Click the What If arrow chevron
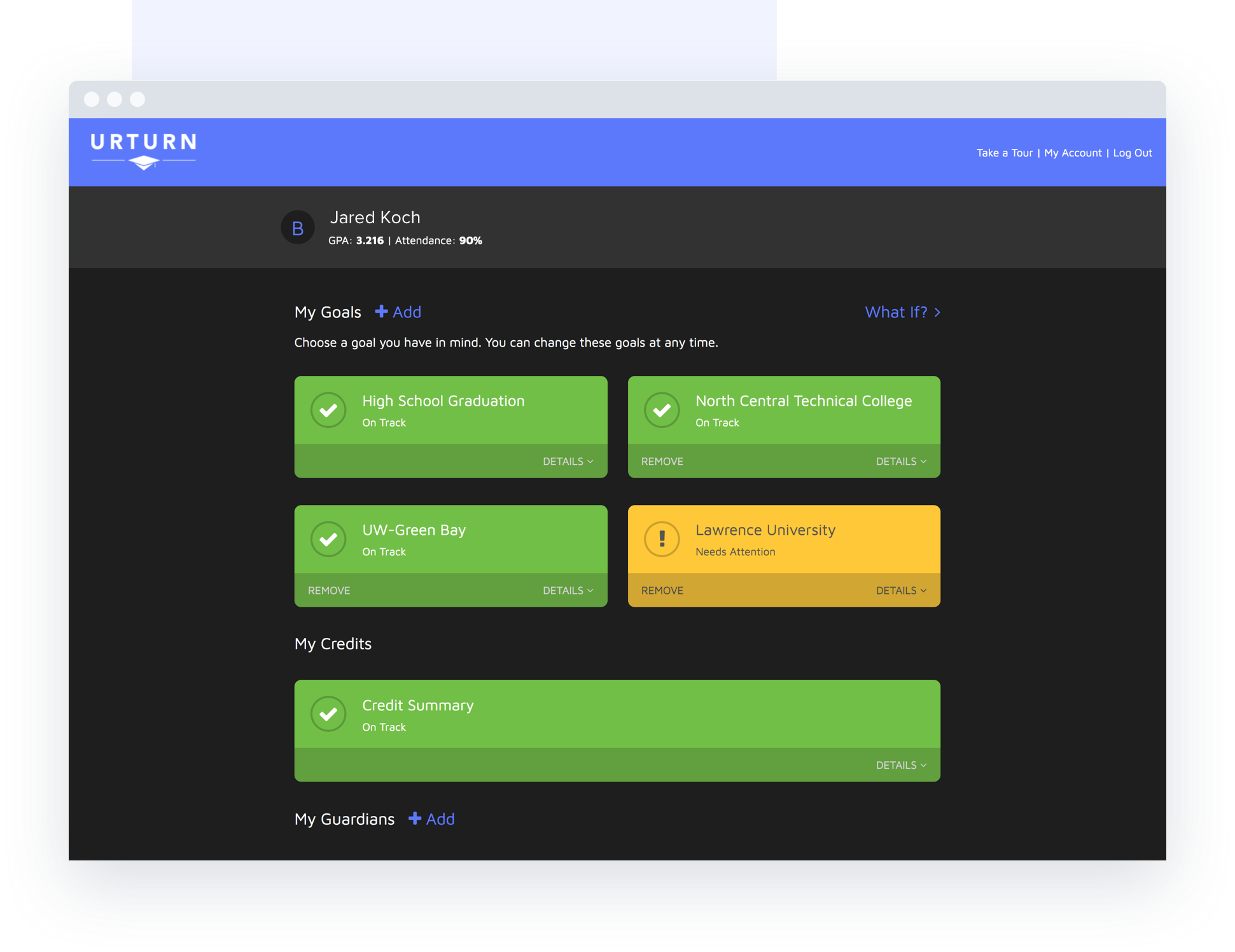Viewport: 1235px width, 952px height. (937, 312)
